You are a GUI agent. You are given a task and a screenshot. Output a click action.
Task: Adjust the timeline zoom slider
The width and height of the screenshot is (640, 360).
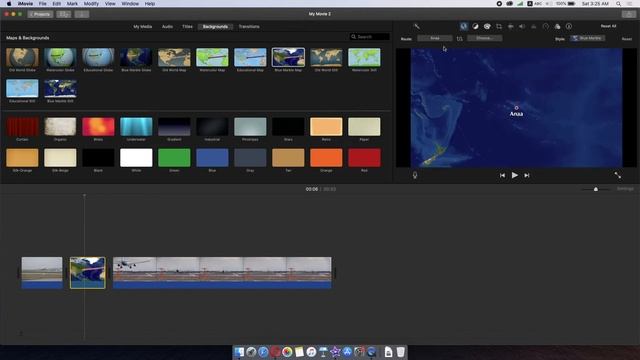click(x=596, y=189)
